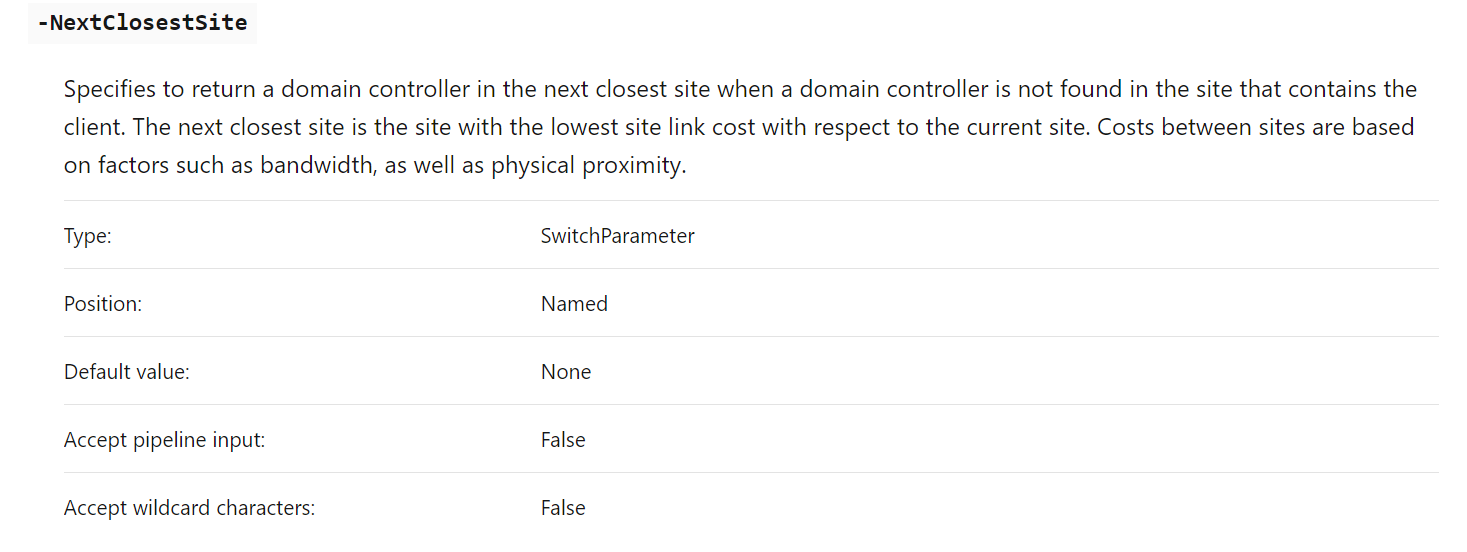The width and height of the screenshot is (1467, 552).
Task: Select False value for Accept pipeline input
Action: click(x=563, y=440)
